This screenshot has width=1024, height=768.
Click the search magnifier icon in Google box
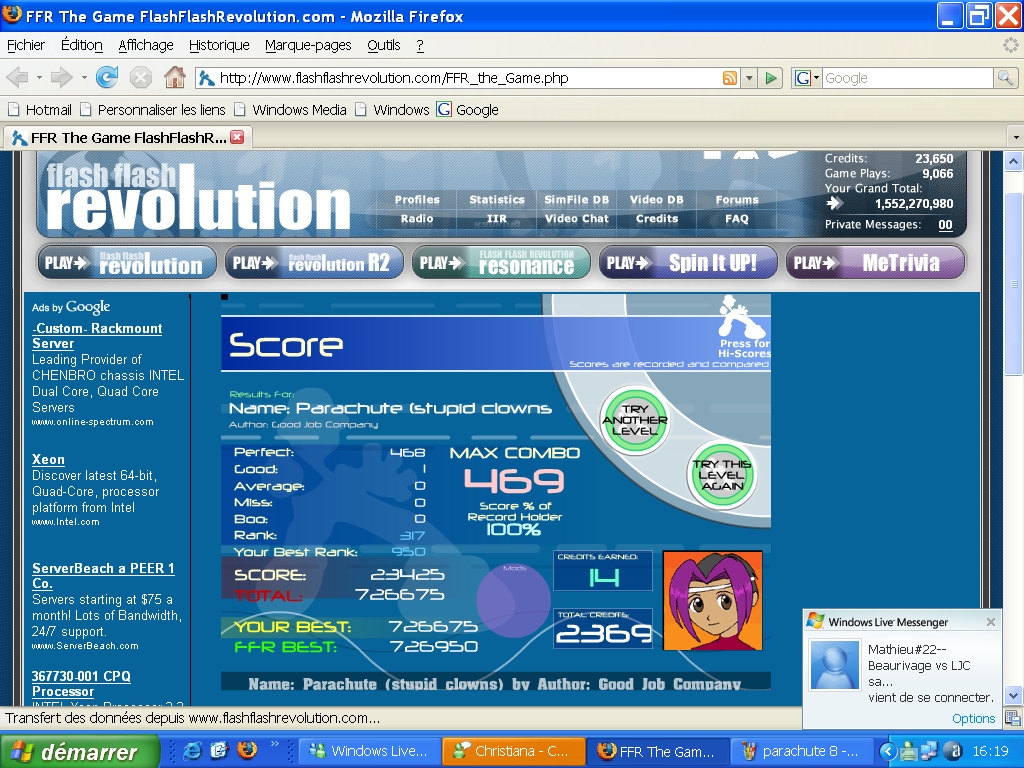point(1005,78)
